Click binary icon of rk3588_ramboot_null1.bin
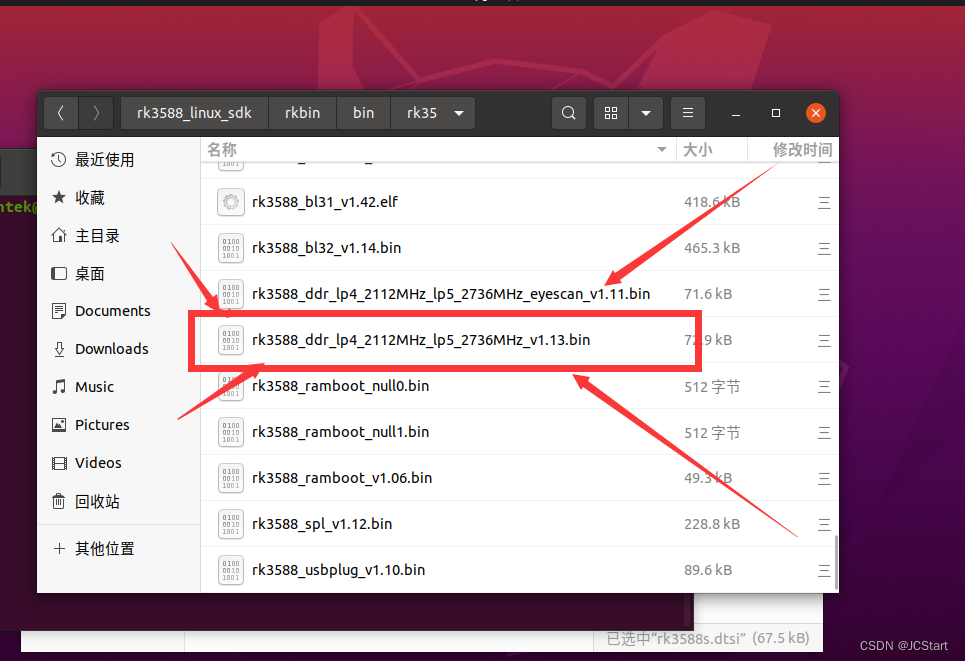The image size is (965, 661). tap(231, 432)
